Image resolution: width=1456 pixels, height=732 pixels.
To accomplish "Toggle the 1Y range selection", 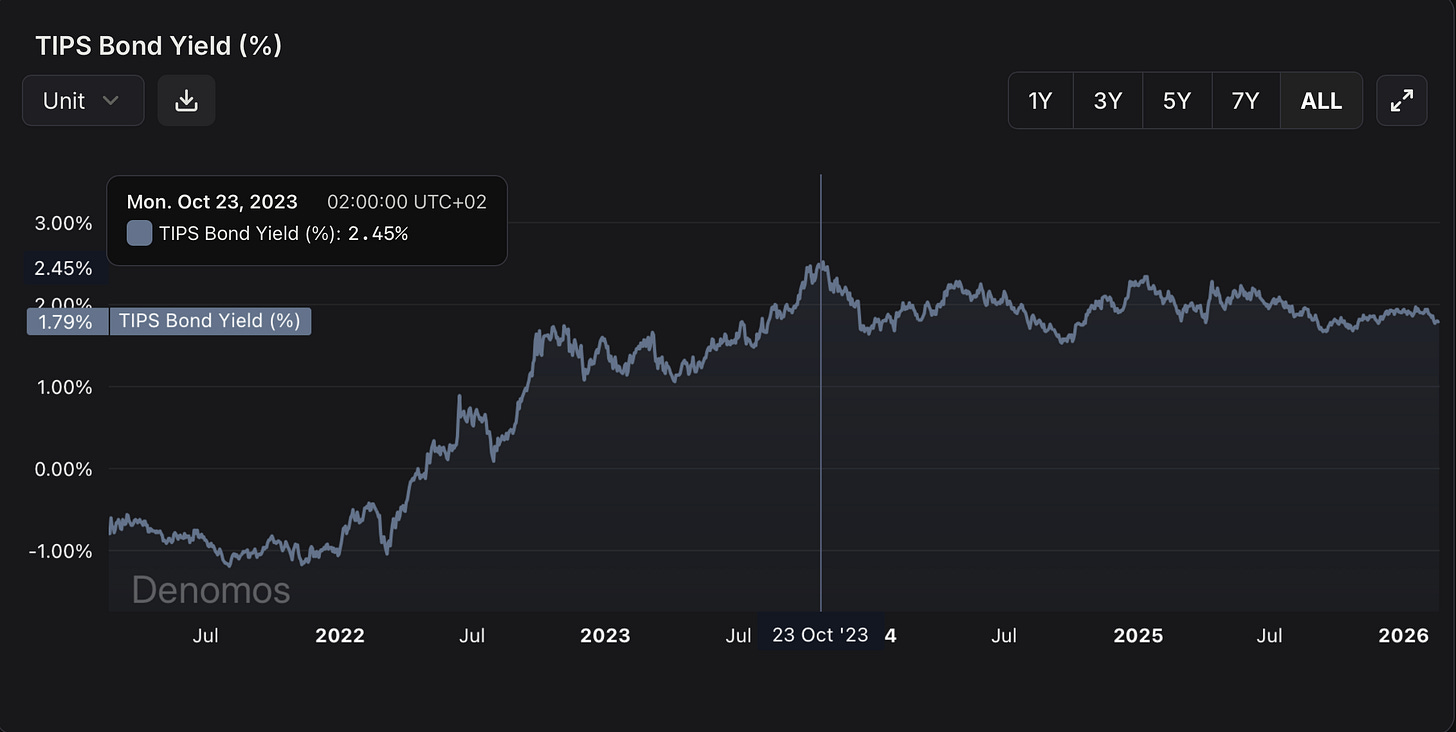I will pos(1040,100).
